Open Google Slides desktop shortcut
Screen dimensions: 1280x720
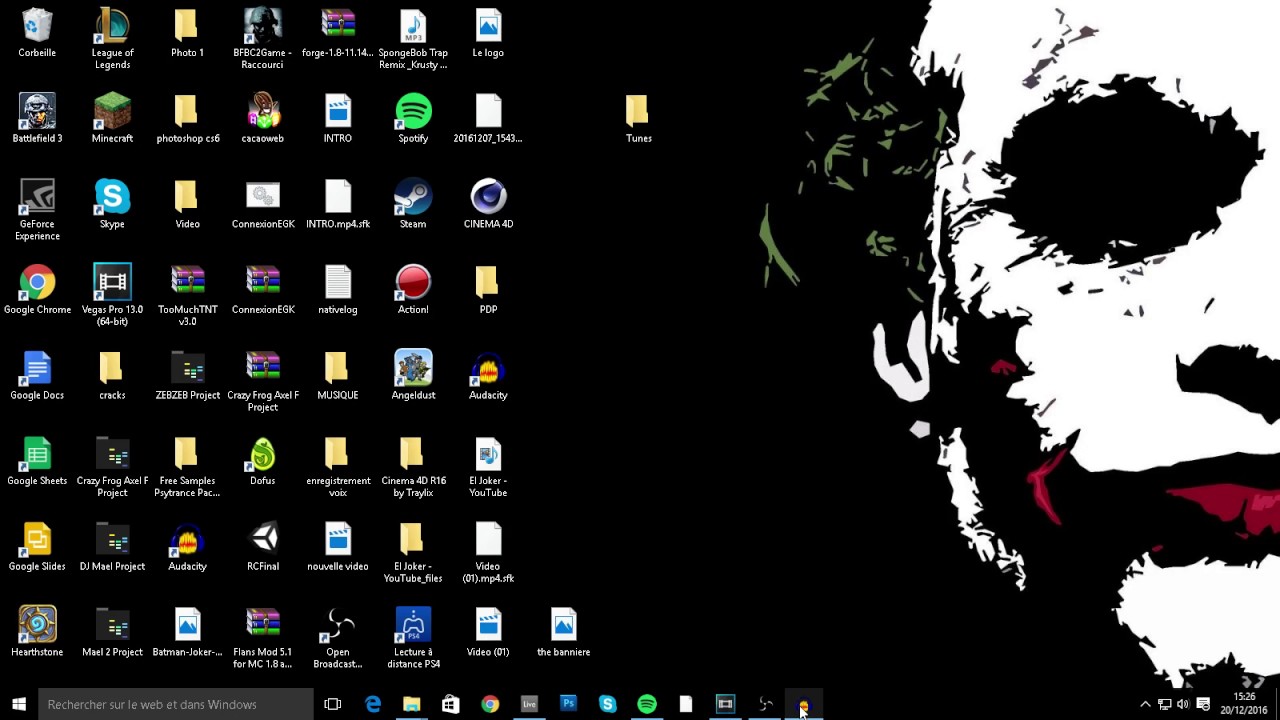click(x=37, y=547)
